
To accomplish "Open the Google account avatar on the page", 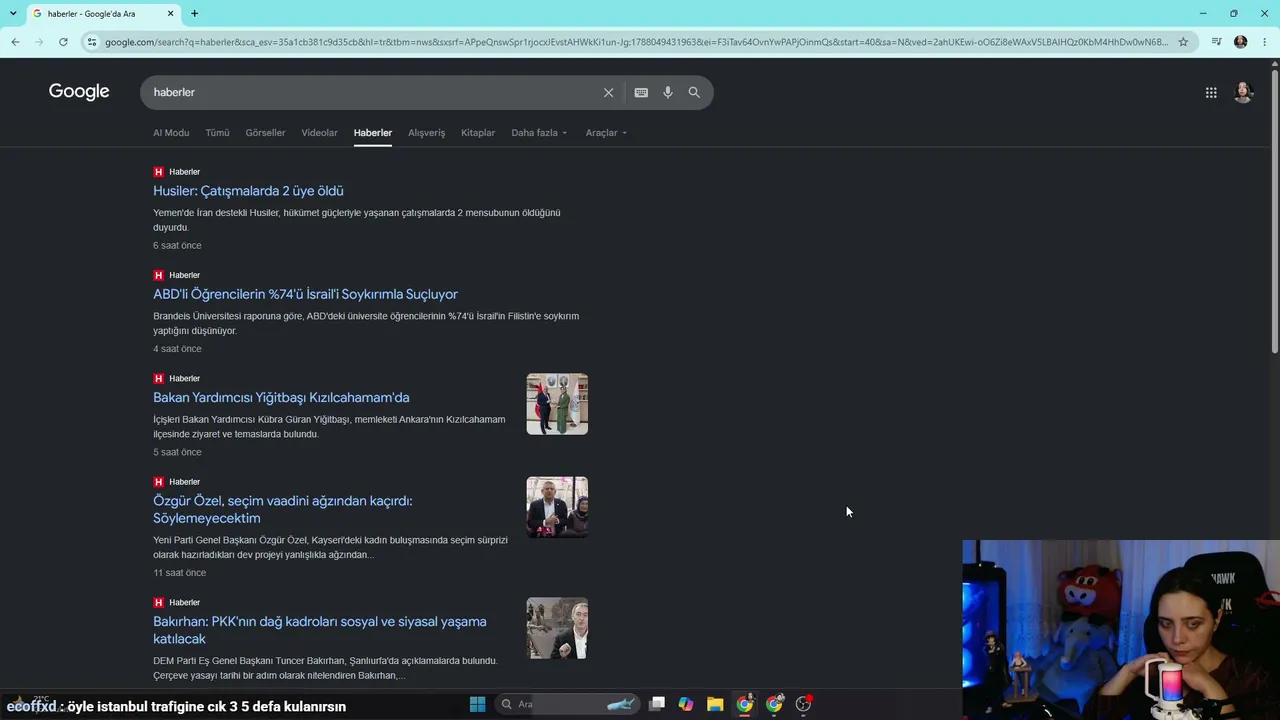I will tap(1243, 92).
